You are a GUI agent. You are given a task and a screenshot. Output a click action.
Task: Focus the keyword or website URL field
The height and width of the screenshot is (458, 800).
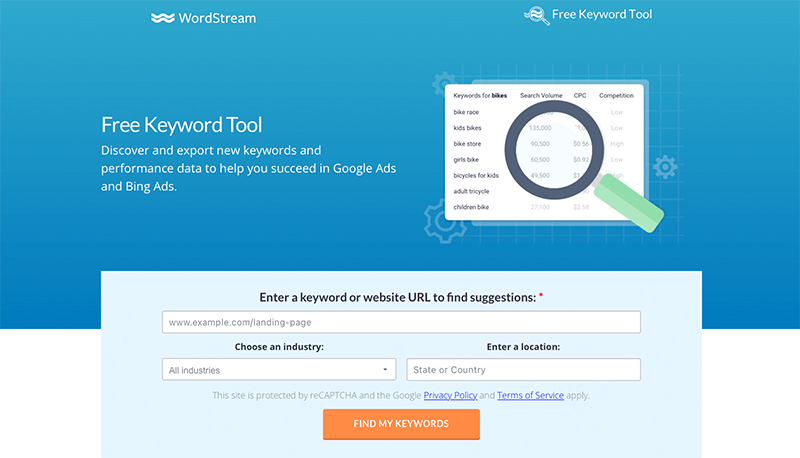401,322
